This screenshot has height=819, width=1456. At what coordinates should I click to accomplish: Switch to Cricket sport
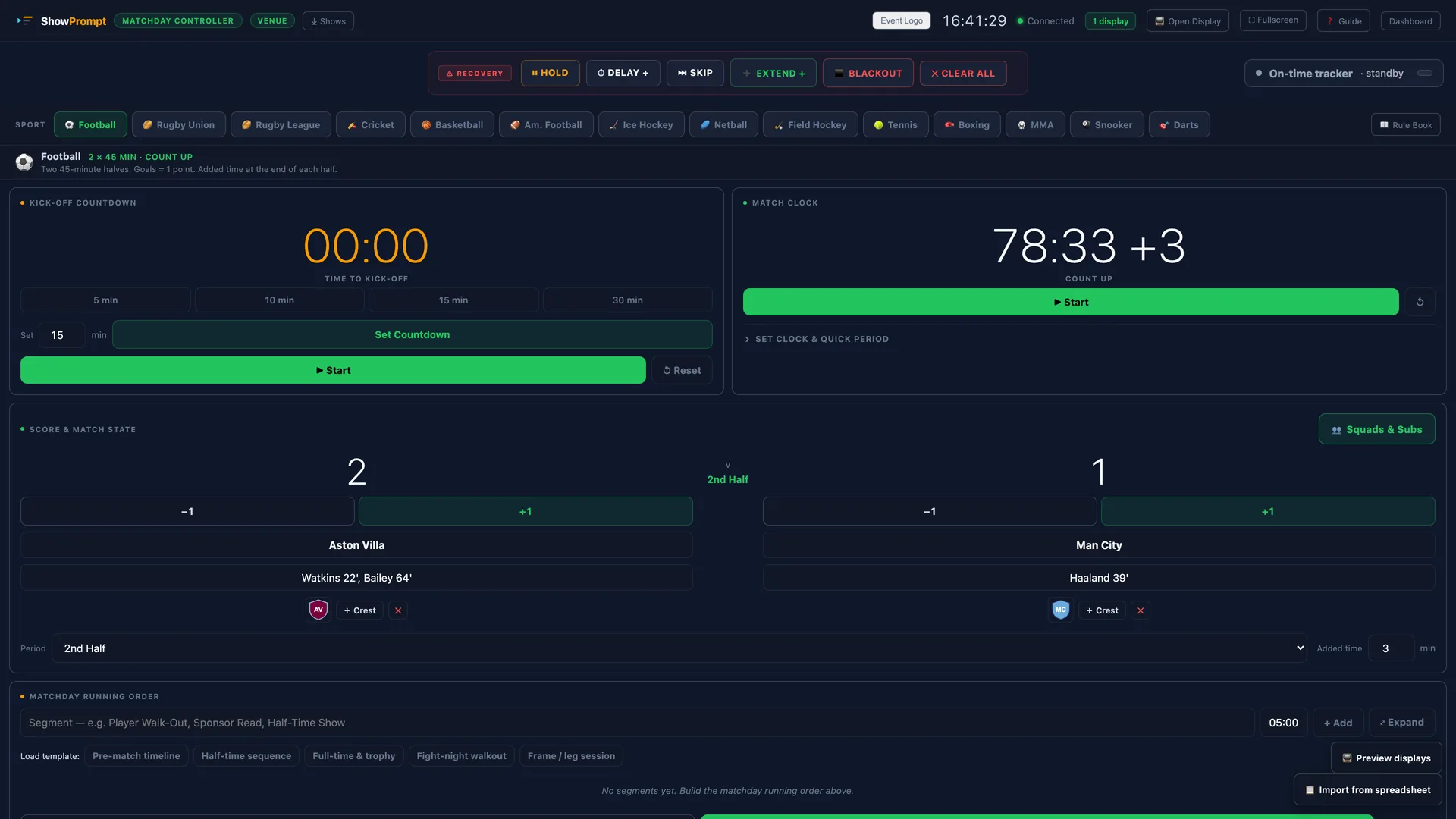[x=371, y=125]
